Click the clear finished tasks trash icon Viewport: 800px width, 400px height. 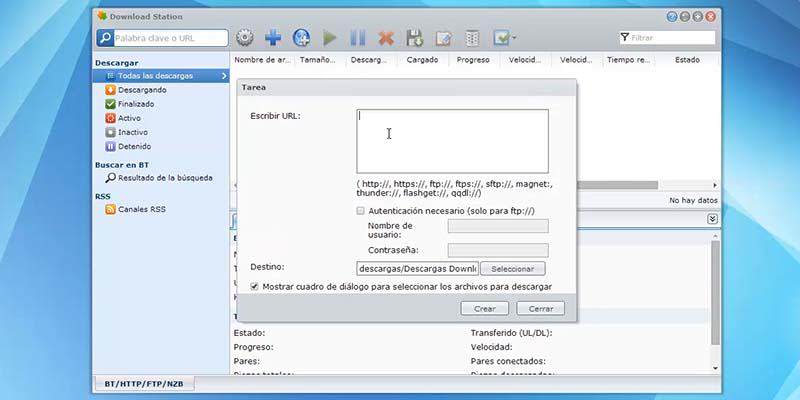pos(472,38)
